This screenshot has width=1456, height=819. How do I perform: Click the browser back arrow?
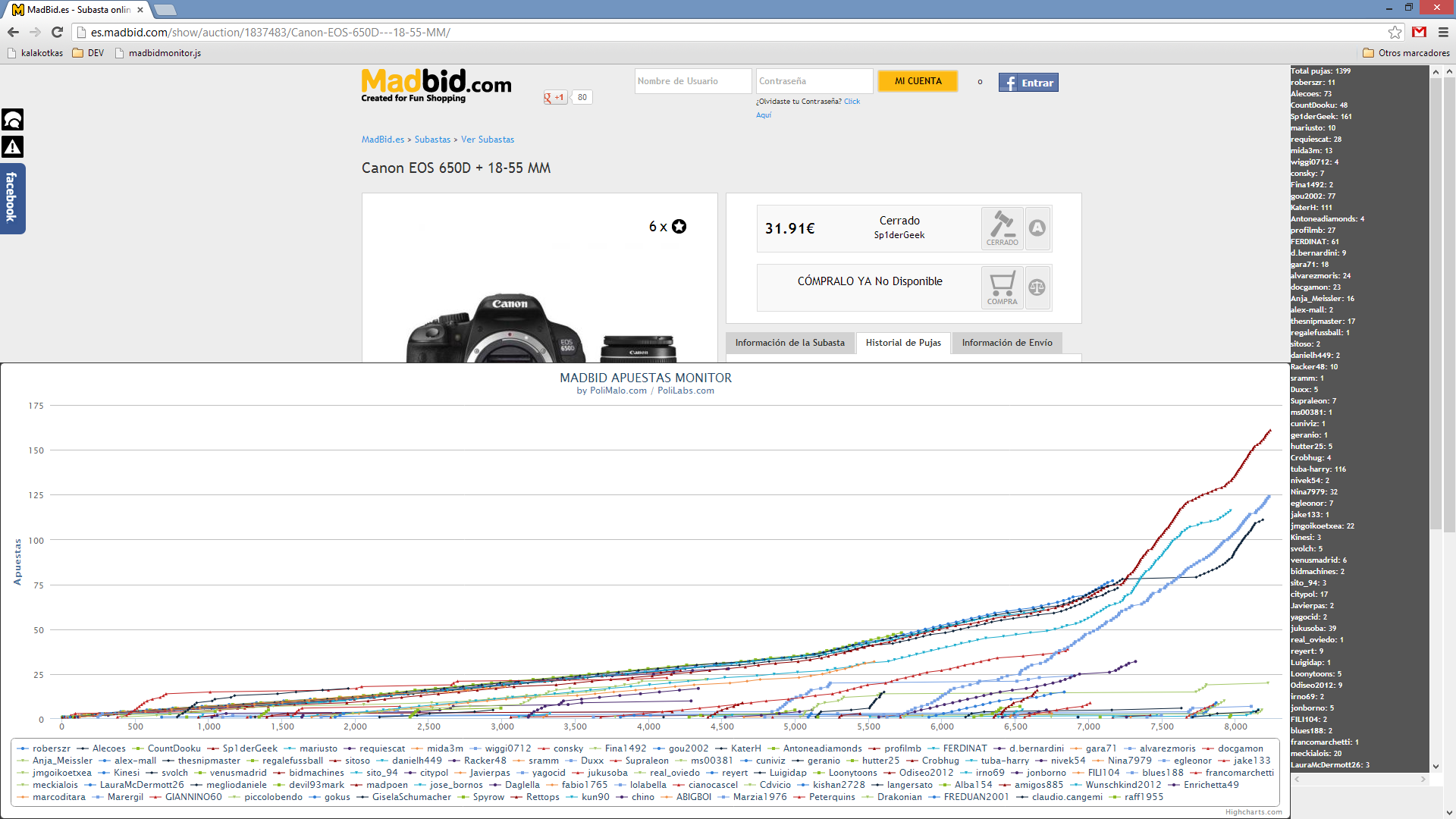(x=13, y=32)
